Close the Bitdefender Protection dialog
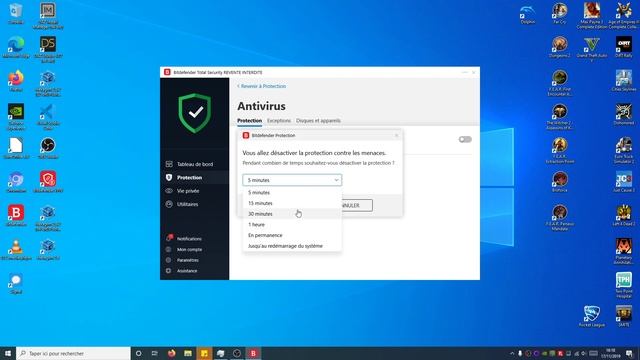Screen dimensions: 640x360 pos(396,136)
